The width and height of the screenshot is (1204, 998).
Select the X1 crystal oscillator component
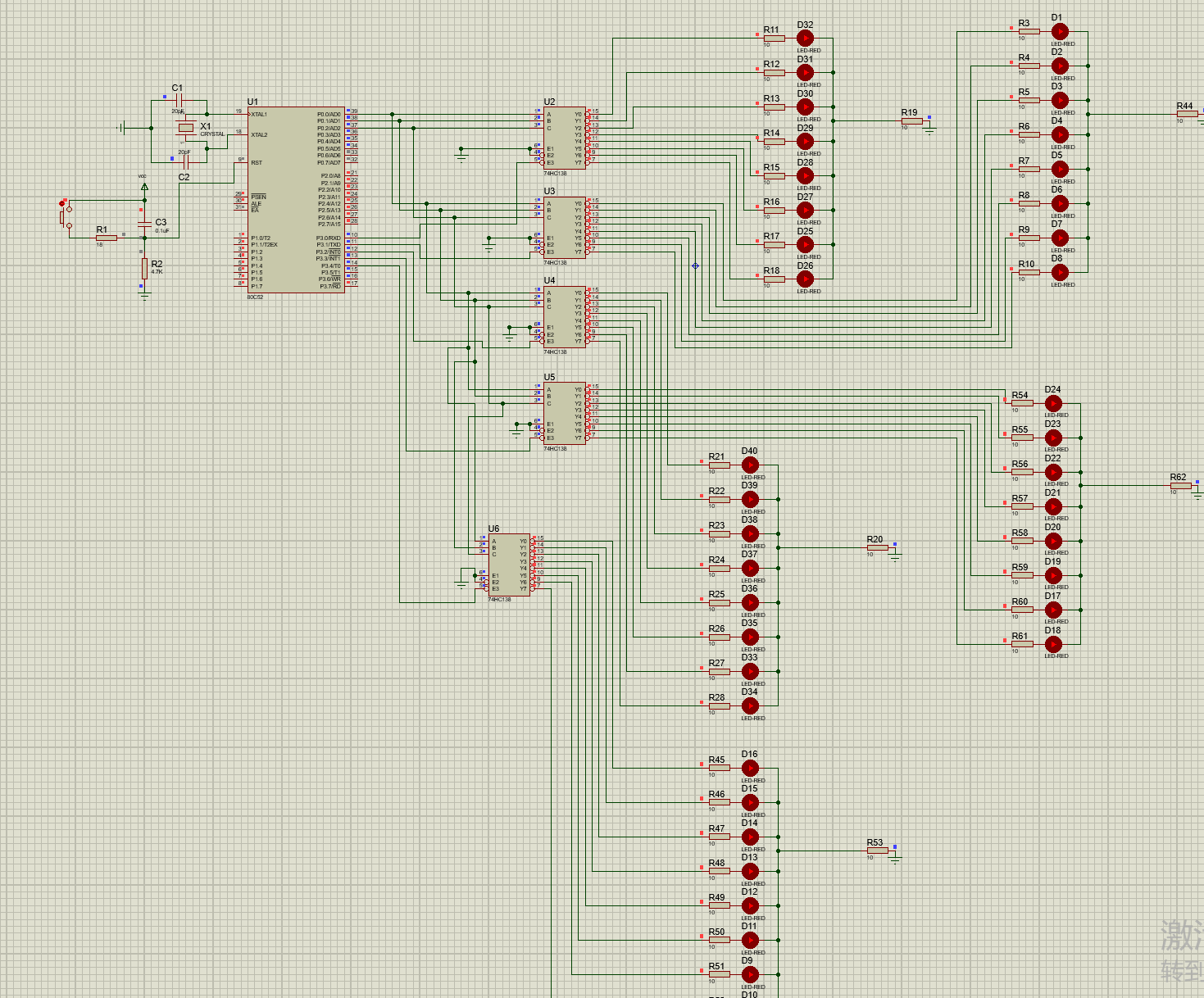tap(186, 128)
